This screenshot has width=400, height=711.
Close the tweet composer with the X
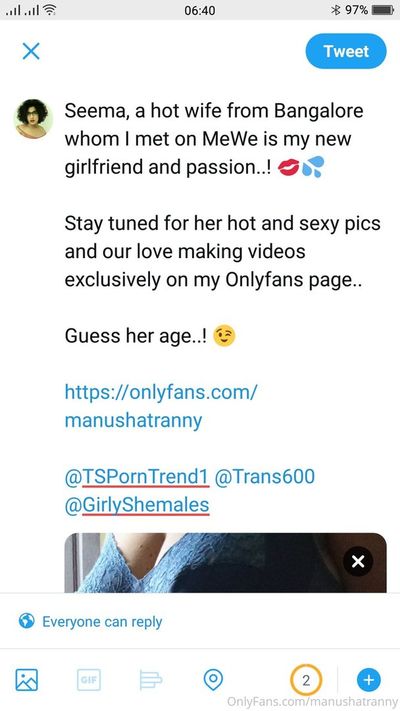point(31,51)
